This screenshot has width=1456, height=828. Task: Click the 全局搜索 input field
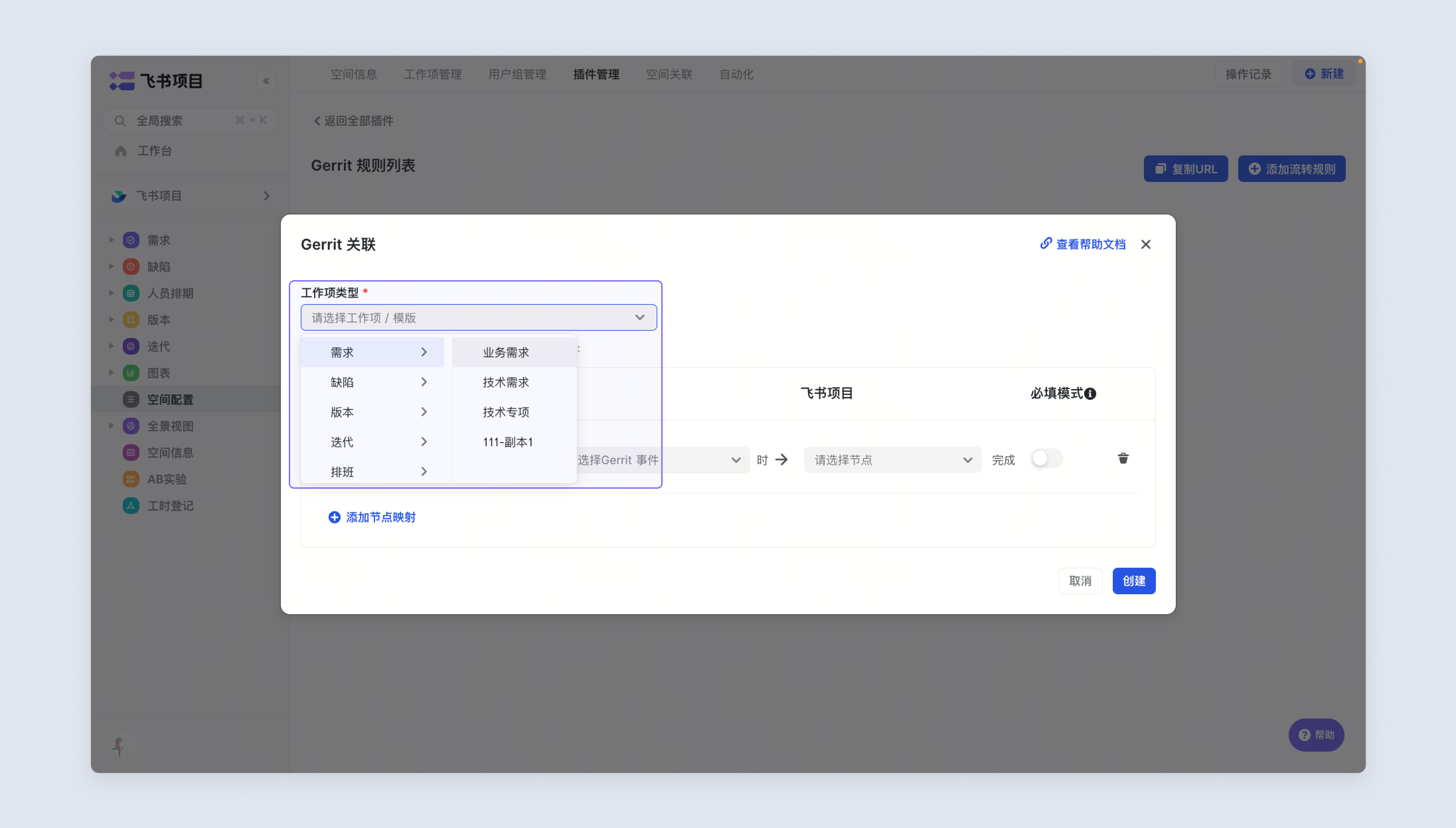(x=190, y=121)
